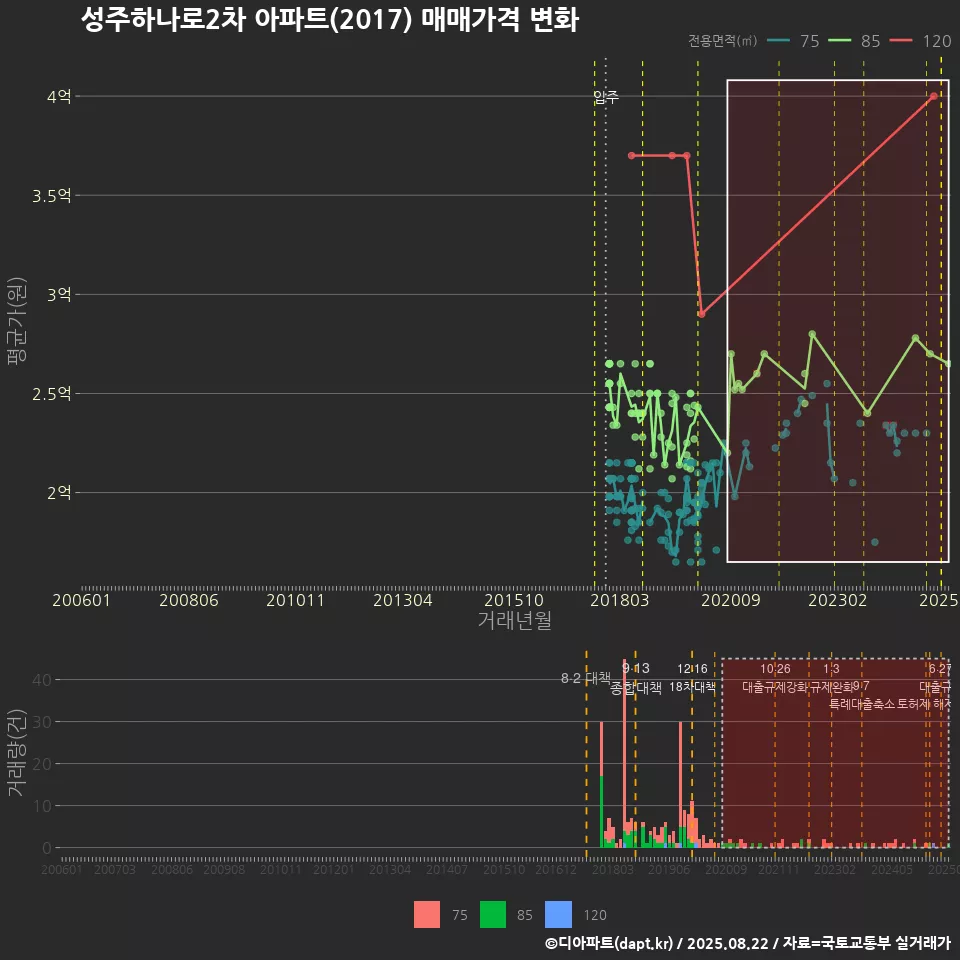This screenshot has height=960, width=960.
Task: Click the '8·2 대책' policy annotation
Action: [x=586, y=678]
